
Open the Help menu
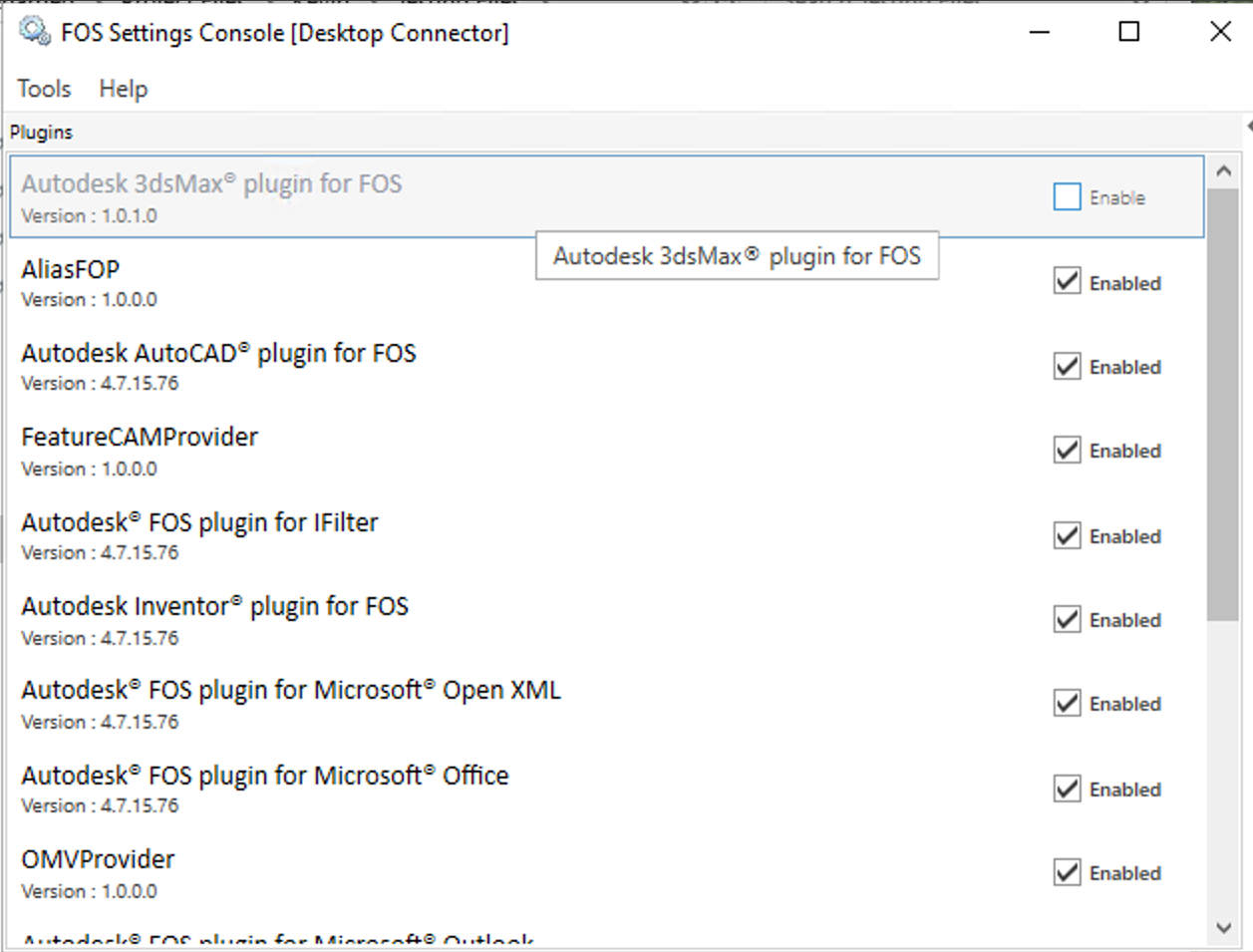(122, 89)
